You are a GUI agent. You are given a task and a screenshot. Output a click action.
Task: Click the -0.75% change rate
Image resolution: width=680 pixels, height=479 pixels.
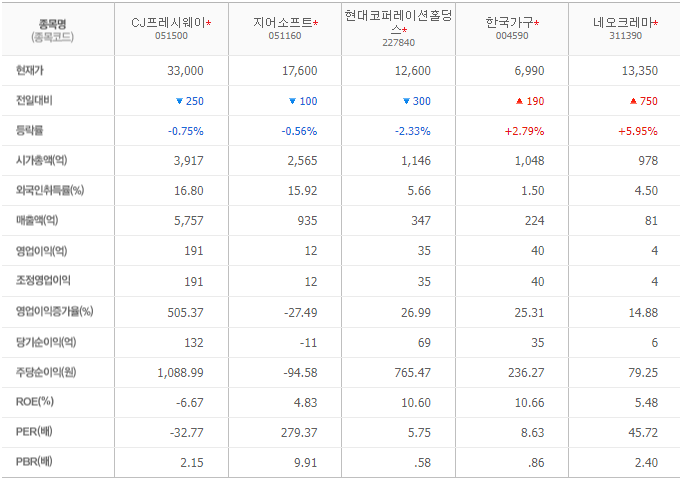(x=186, y=131)
